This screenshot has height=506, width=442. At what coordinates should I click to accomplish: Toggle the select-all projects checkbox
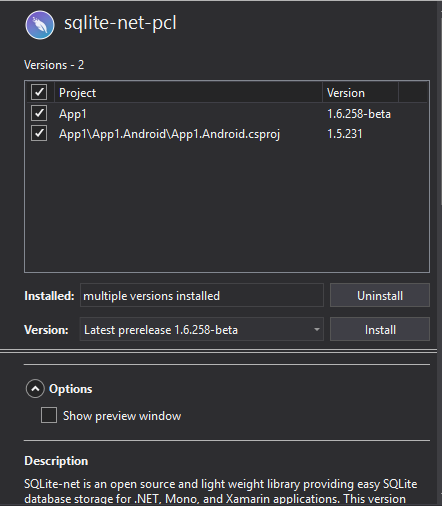click(x=39, y=92)
